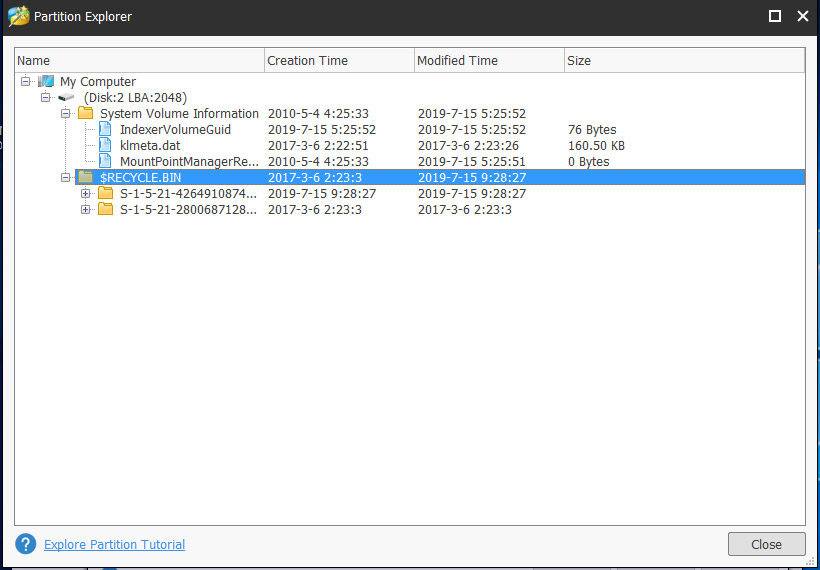
Task: Click the 76 Bytes size value
Action: [592, 130]
